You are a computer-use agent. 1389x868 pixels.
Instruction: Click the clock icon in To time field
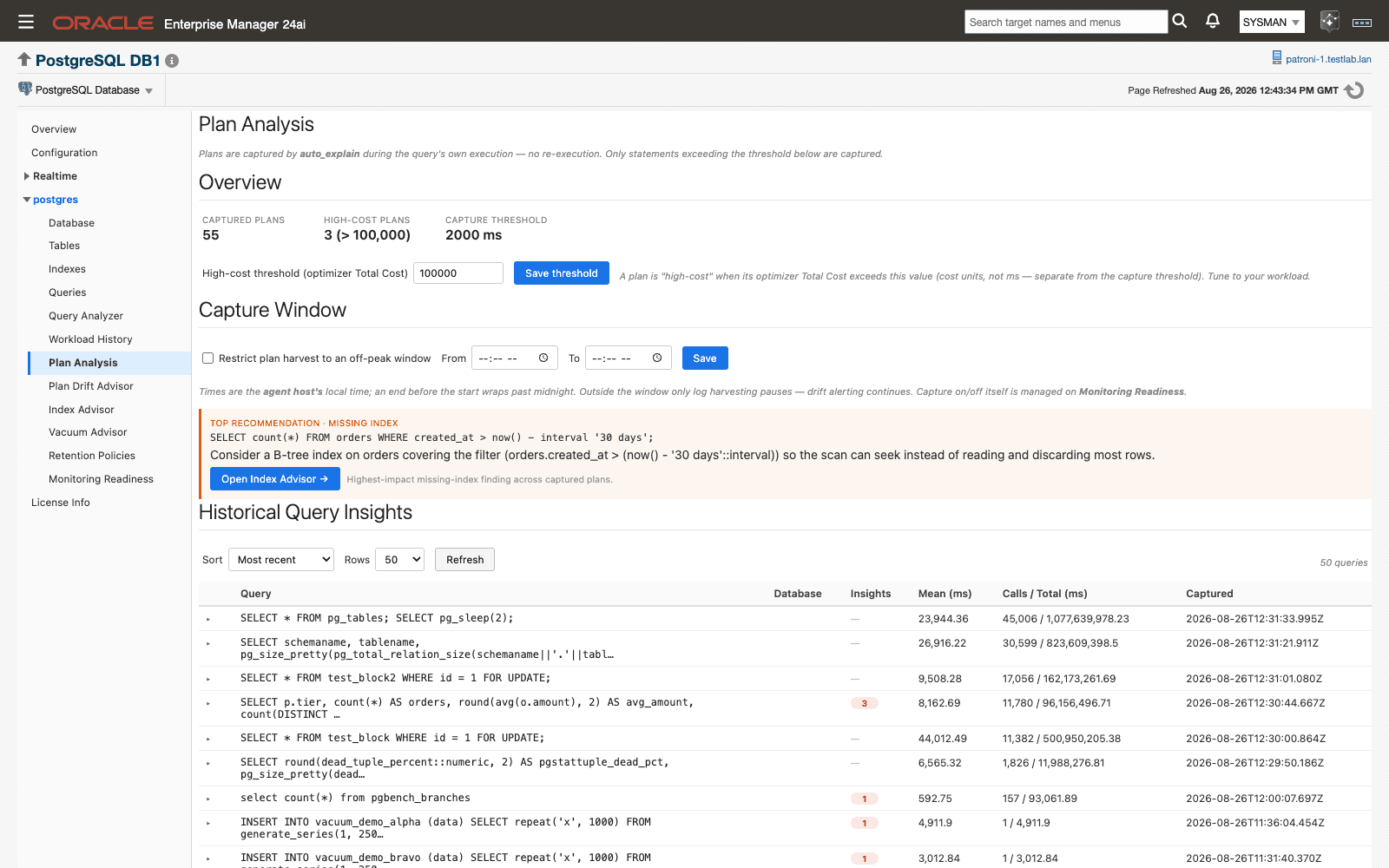(657, 358)
